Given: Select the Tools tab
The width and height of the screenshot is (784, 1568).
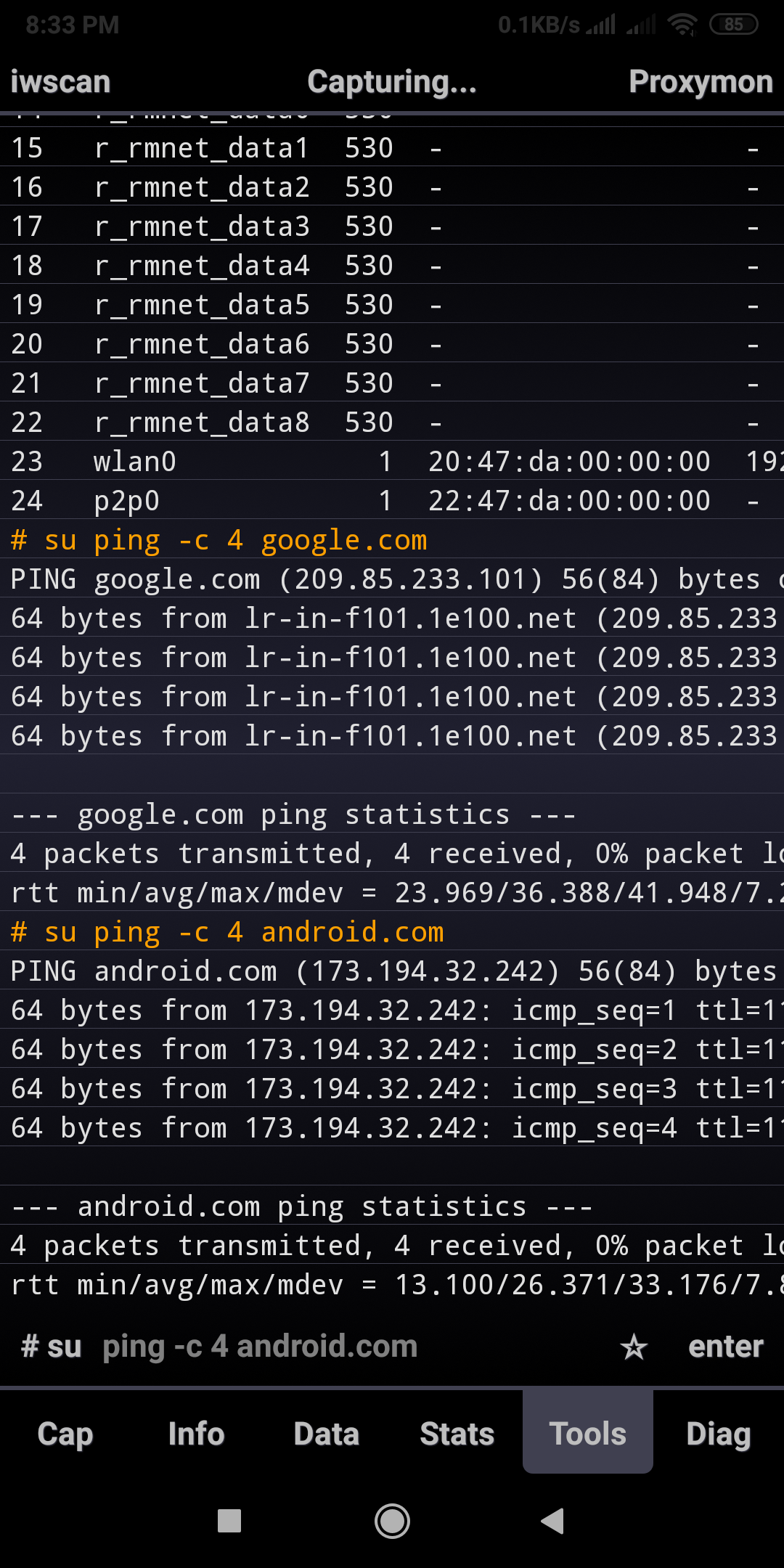Looking at the screenshot, I should point(588,1434).
